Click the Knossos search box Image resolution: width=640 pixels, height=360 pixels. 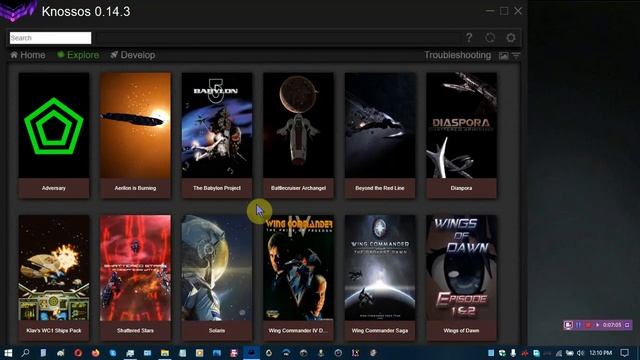click(50, 38)
